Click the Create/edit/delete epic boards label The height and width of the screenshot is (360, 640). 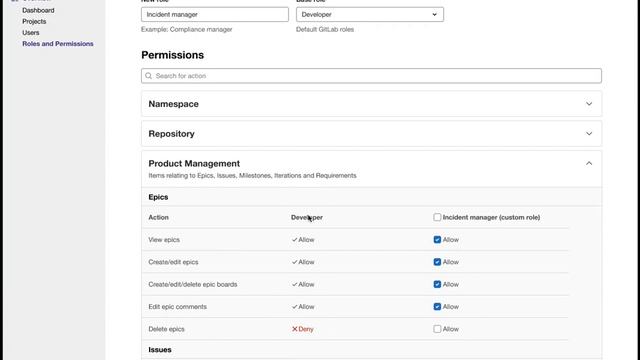[x=193, y=284]
